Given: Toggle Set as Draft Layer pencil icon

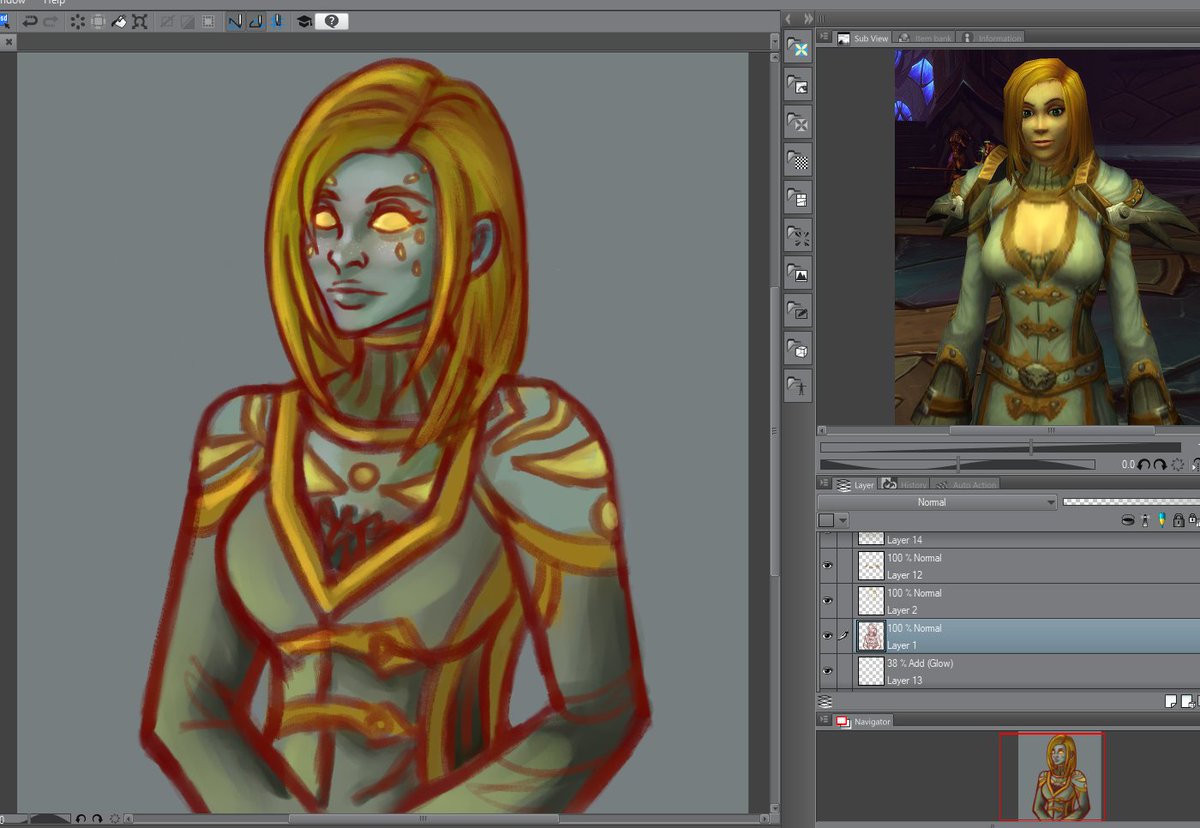Looking at the screenshot, I should (x=1162, y=520).
